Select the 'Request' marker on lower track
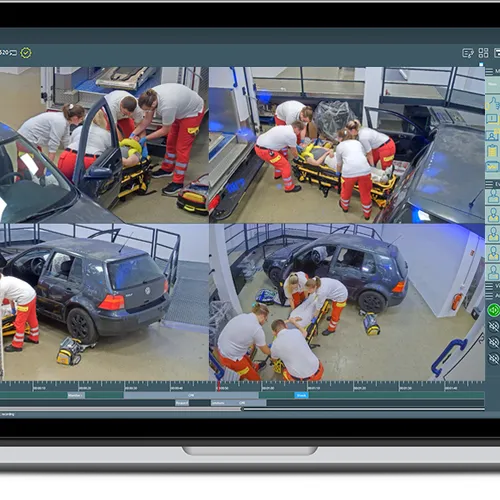500x500 pixels. (x=182, y=403)
